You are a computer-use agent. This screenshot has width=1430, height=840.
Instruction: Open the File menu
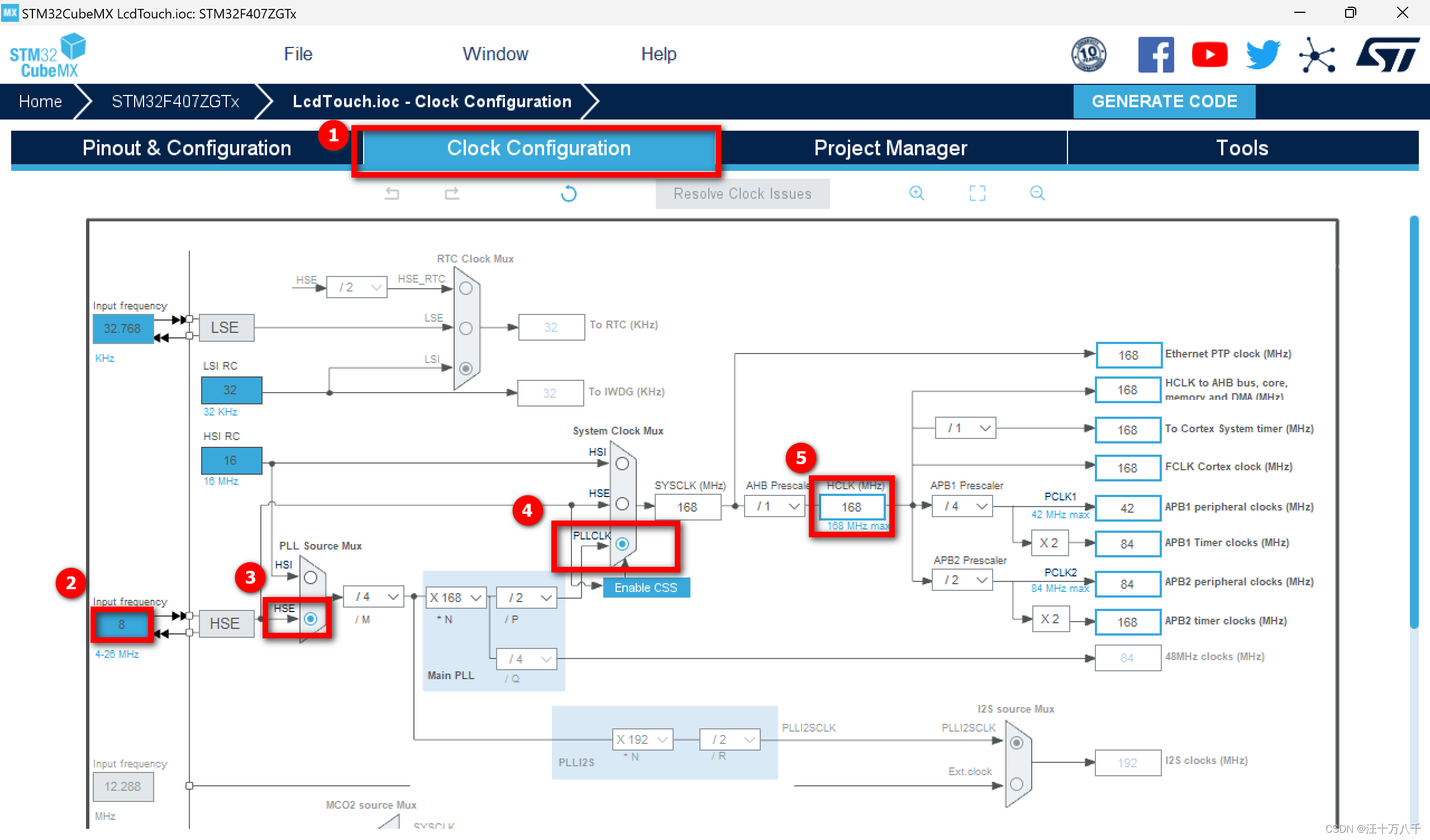[x=298, y=54]
